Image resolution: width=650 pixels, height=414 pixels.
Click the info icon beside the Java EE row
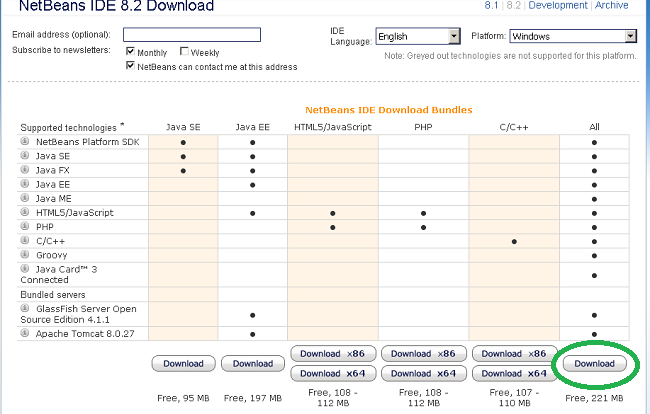pos(25,184)
